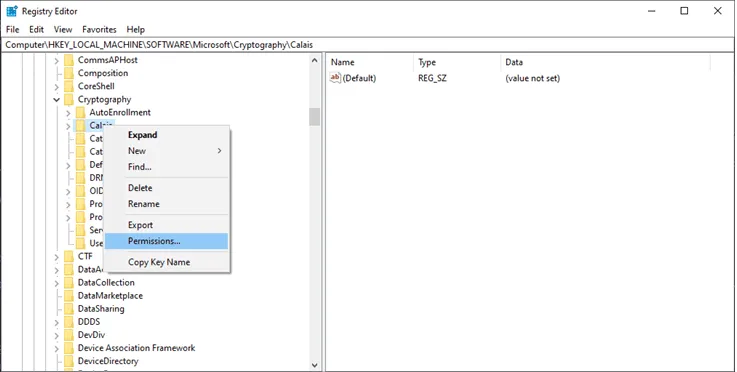Click the tree scrollbar up arrow
Screen dimensions: 737x372
point(314,60)
